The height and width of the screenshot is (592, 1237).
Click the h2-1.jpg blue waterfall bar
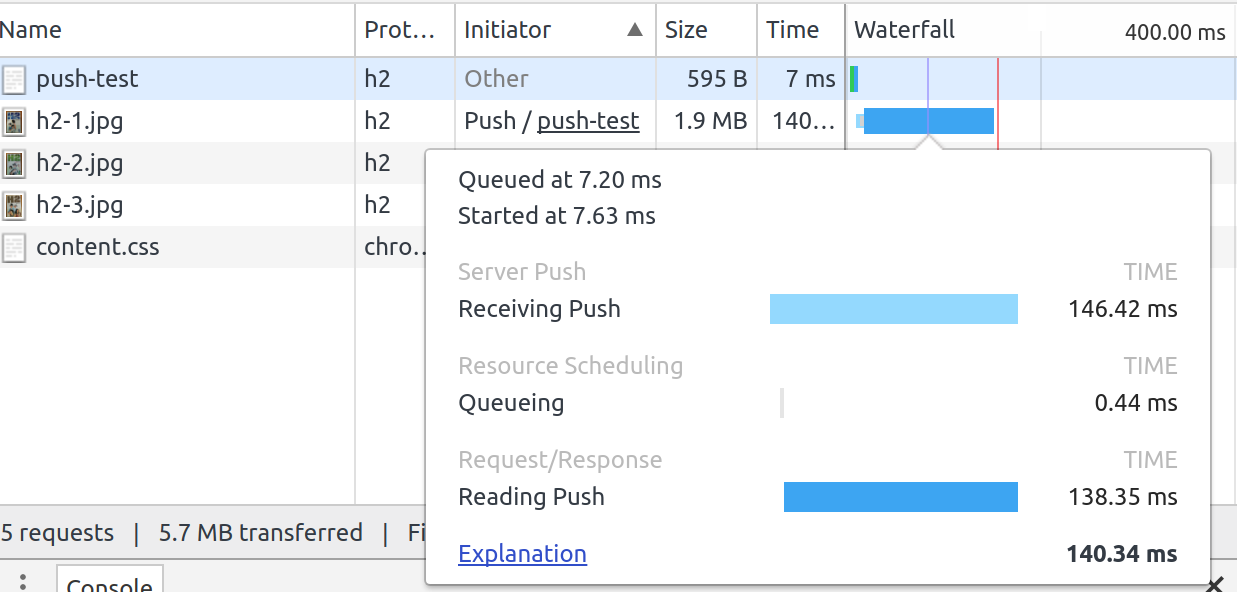pos(928,121)
